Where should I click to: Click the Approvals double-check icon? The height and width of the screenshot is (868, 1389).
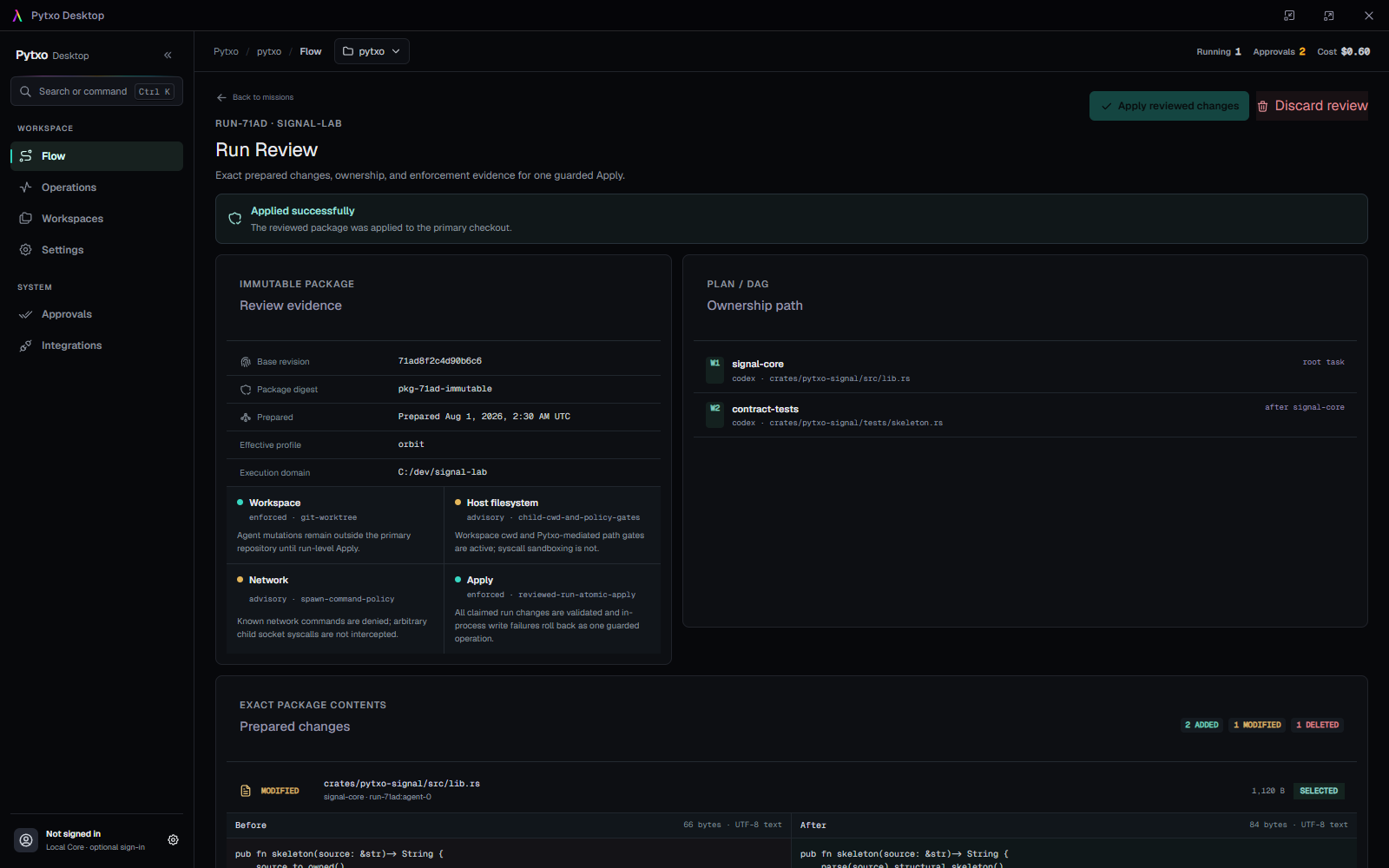(x=26, y=314)
